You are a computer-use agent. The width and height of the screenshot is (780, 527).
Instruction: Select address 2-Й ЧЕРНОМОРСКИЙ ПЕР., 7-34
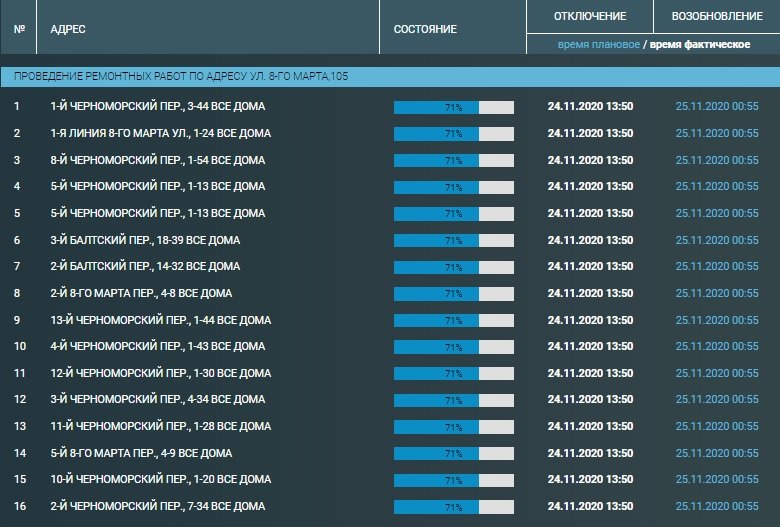[x=158, y=506]
